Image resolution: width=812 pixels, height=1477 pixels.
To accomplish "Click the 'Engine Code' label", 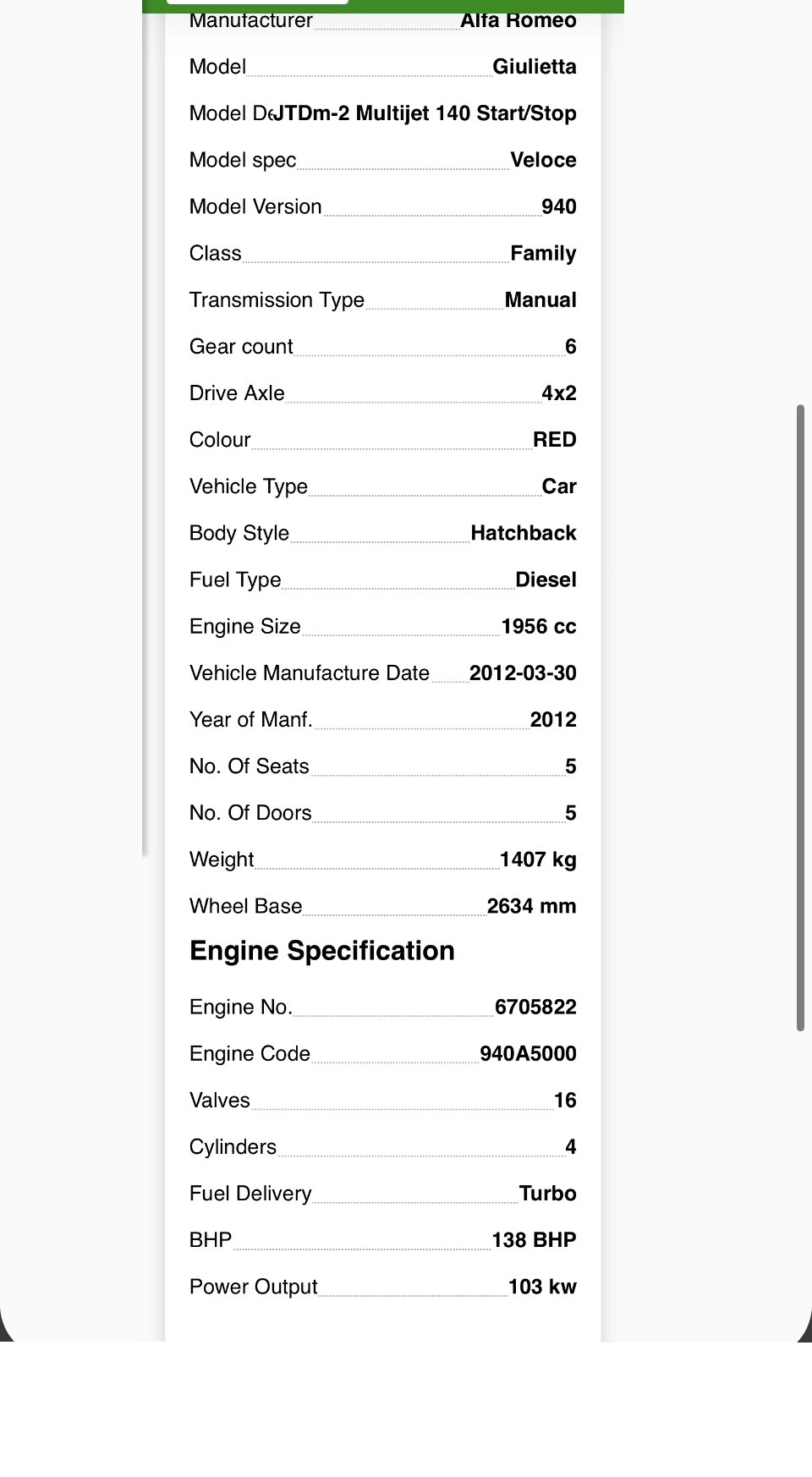I will point(250,1054).
